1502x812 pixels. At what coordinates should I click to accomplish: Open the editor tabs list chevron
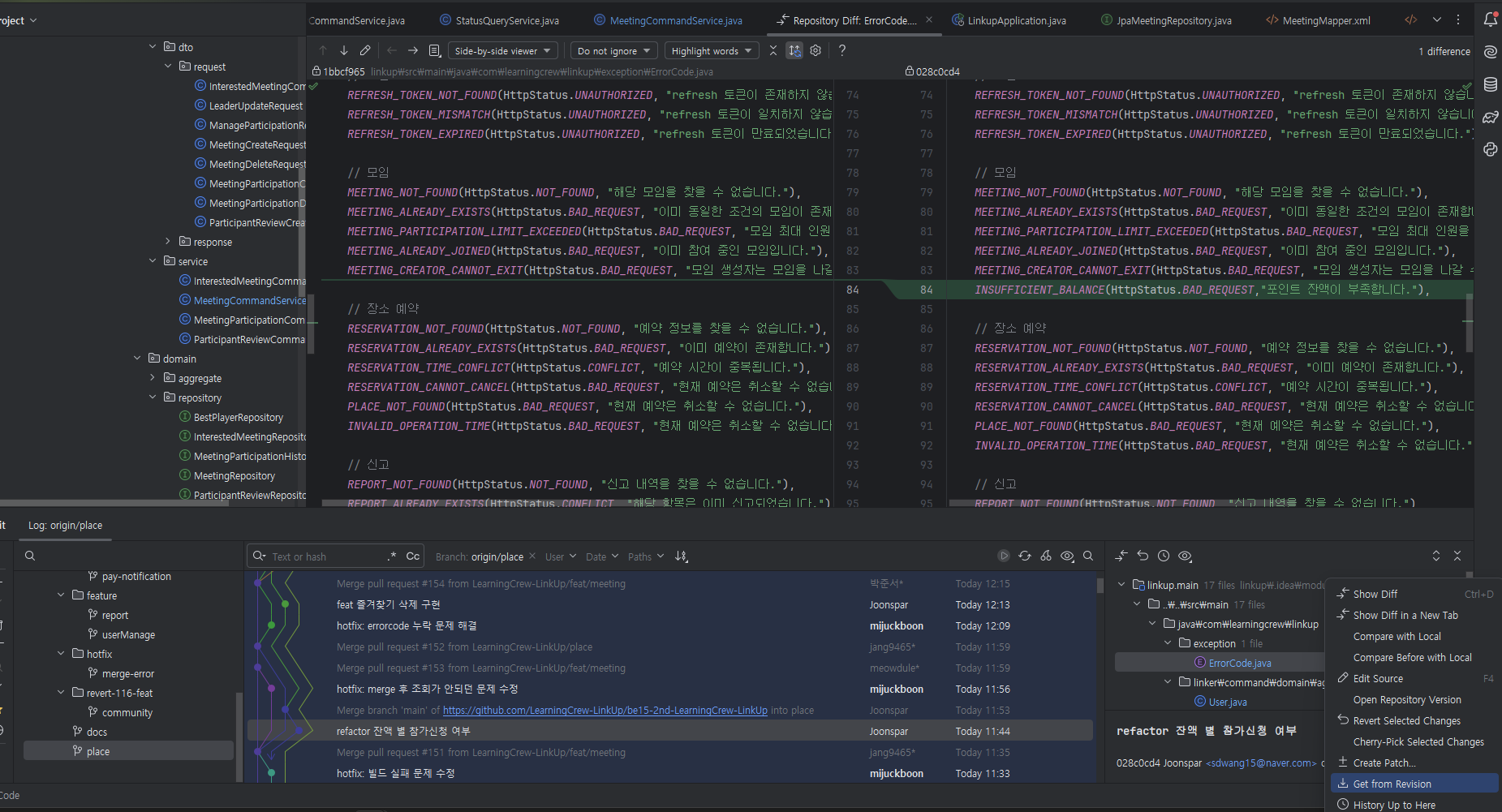1437,19
